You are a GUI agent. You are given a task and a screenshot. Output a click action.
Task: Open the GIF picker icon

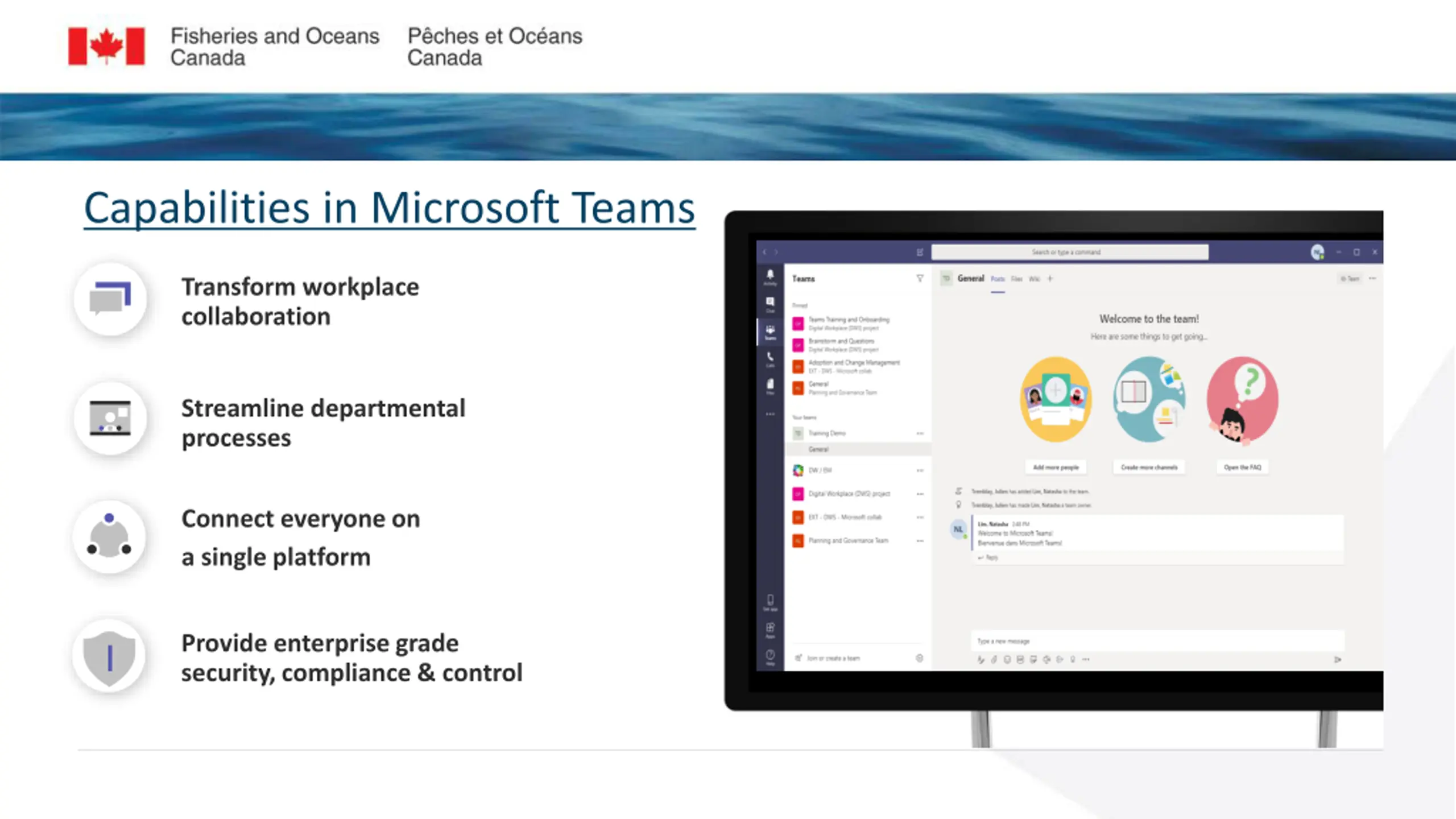point(1020,660)
